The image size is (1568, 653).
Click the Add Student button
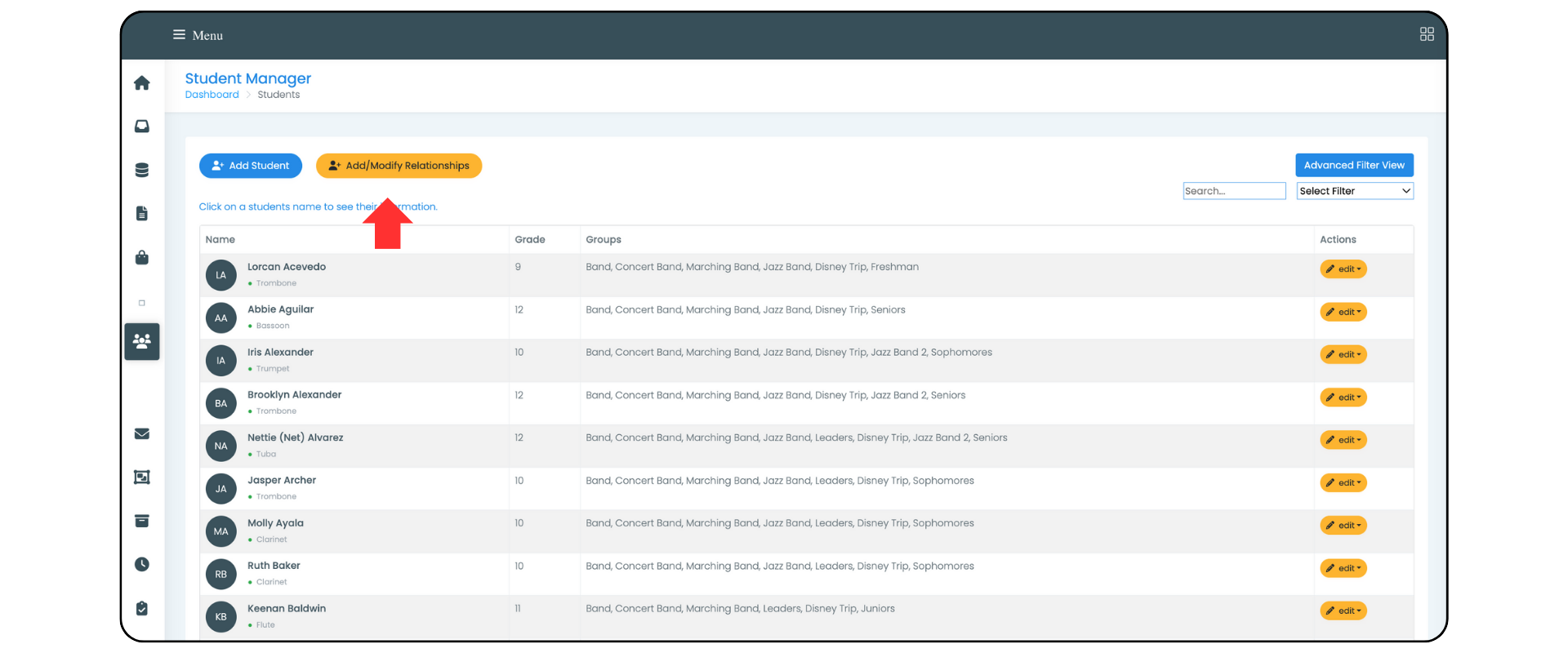[x=251, y=166]
